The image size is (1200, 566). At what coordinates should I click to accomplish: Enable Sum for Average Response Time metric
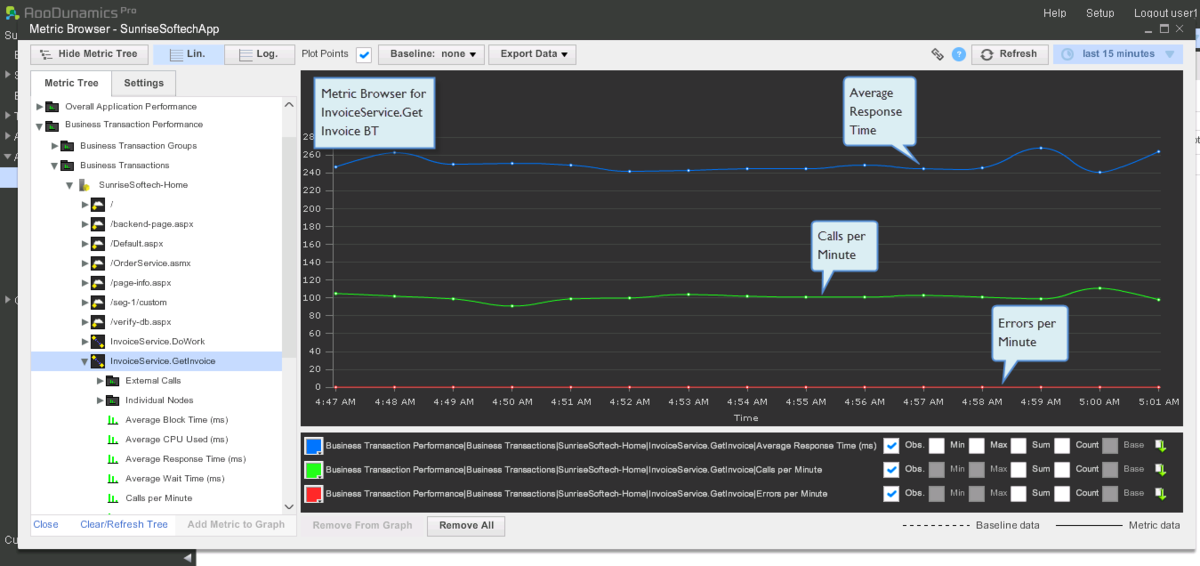[x=1018, y=445]
